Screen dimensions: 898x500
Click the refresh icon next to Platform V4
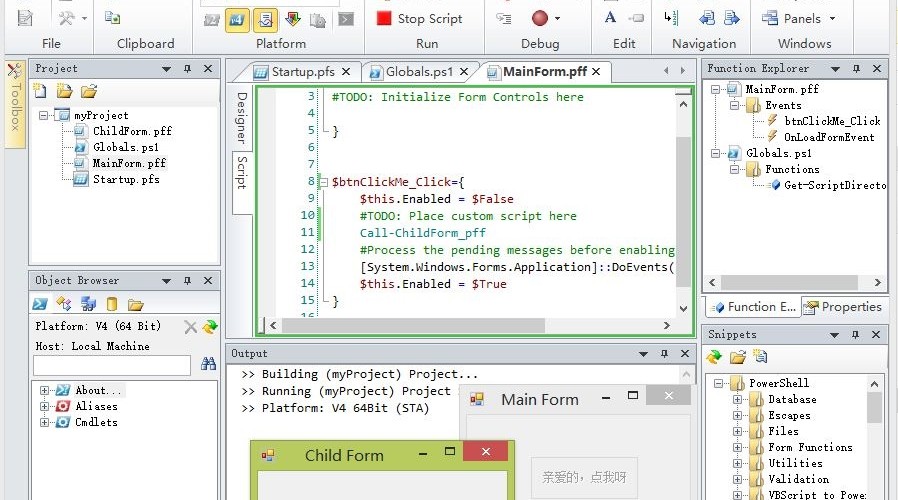(x=210, y=326)
